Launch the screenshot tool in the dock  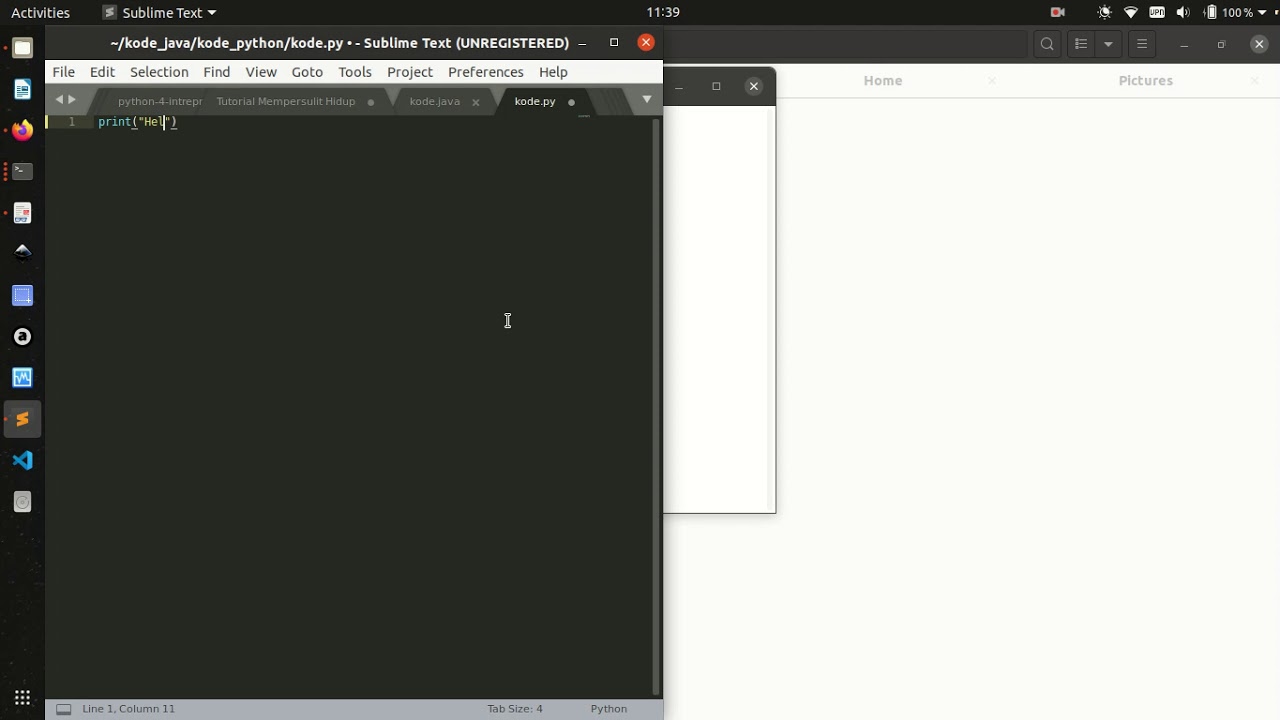22,295
